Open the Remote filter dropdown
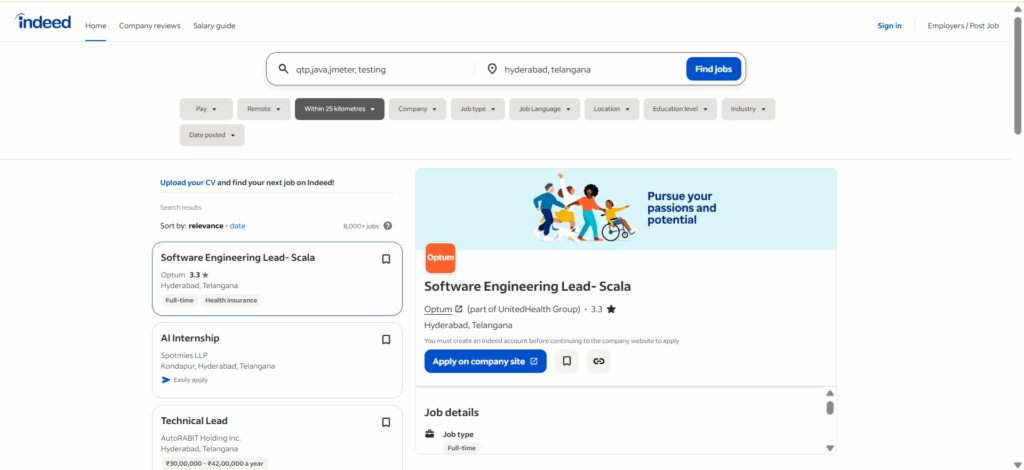The height and width of the screenshot is (470, 1024). [x=264, y=109]
